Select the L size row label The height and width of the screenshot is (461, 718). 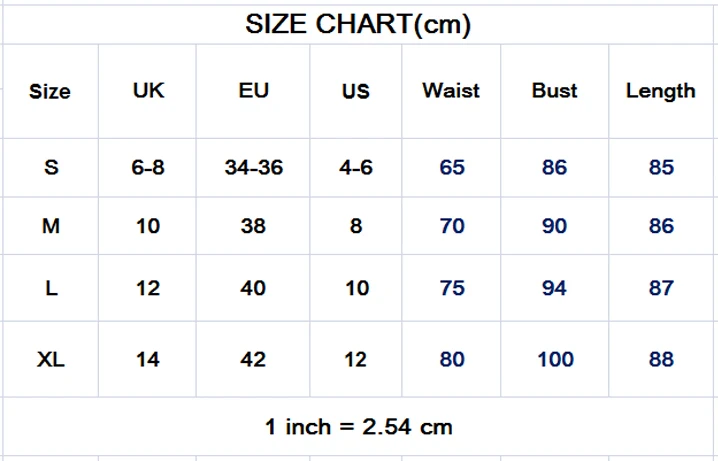coord(50,288)
